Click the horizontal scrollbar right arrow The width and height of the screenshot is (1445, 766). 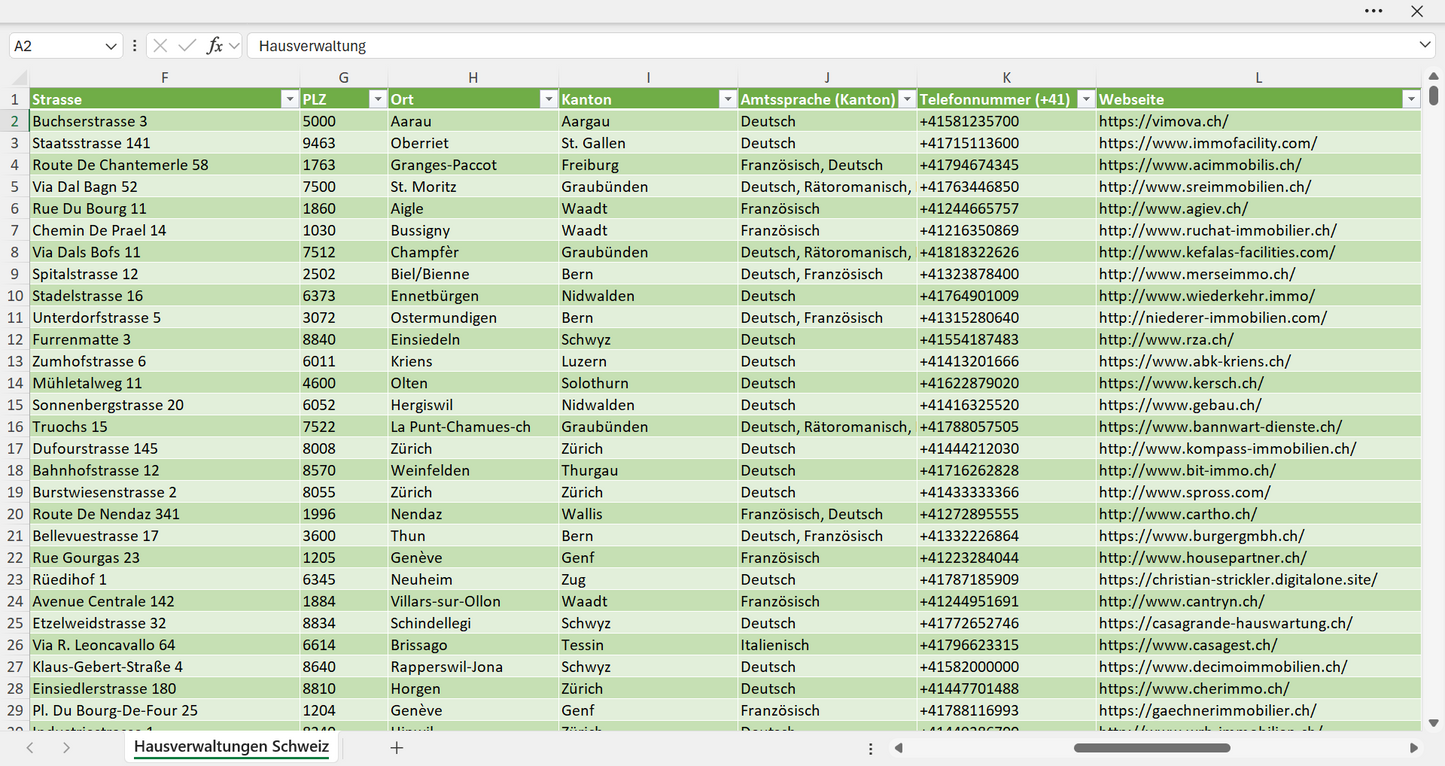1414,748
